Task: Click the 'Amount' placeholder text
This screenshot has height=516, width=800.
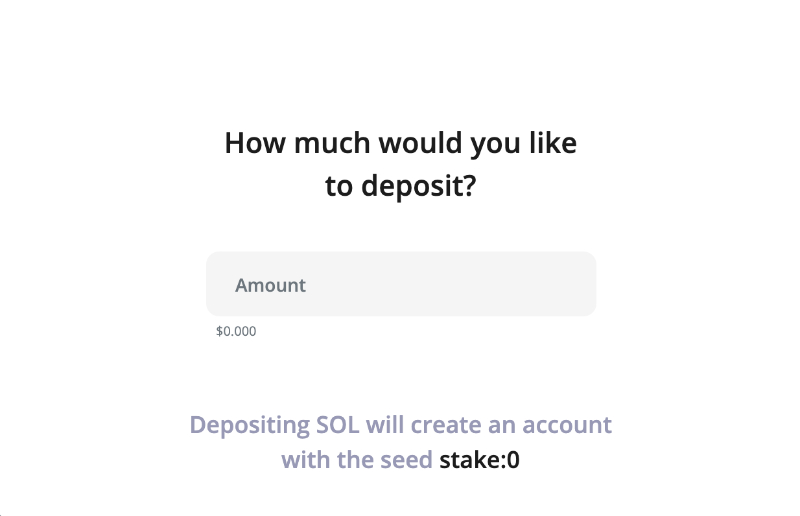Action: coord(270,285)
